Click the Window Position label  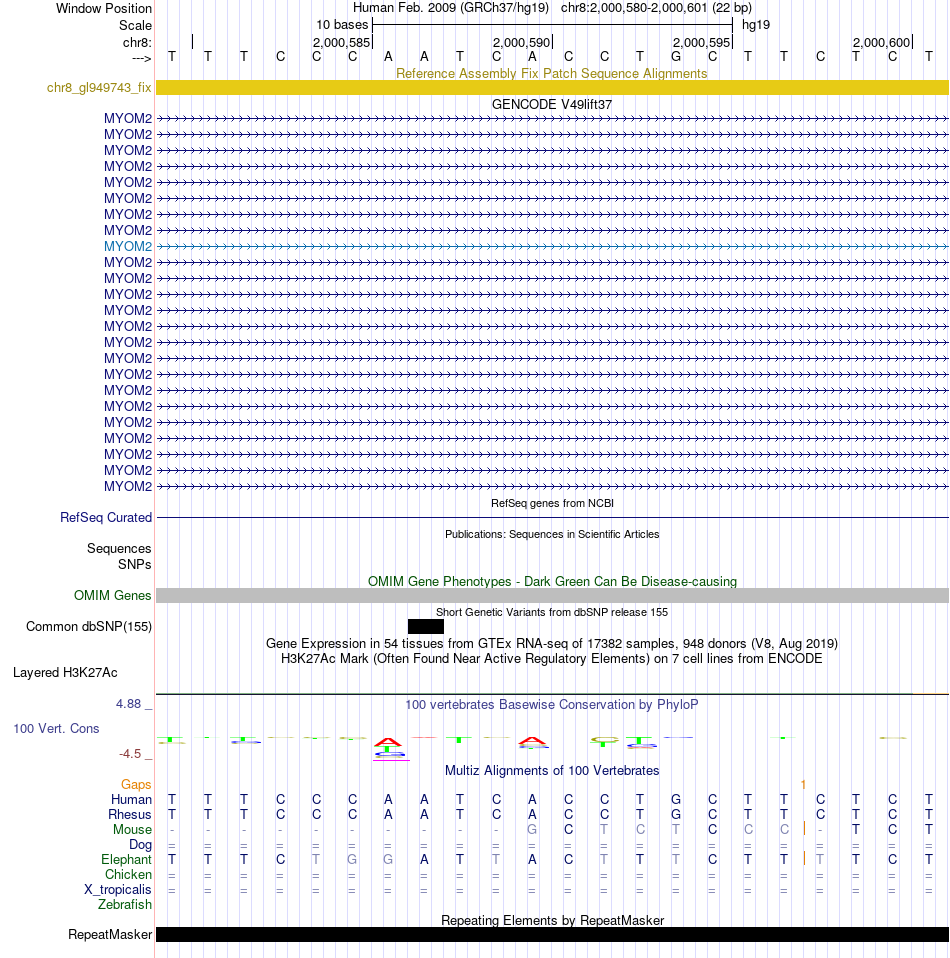click(x=103, y=9)
